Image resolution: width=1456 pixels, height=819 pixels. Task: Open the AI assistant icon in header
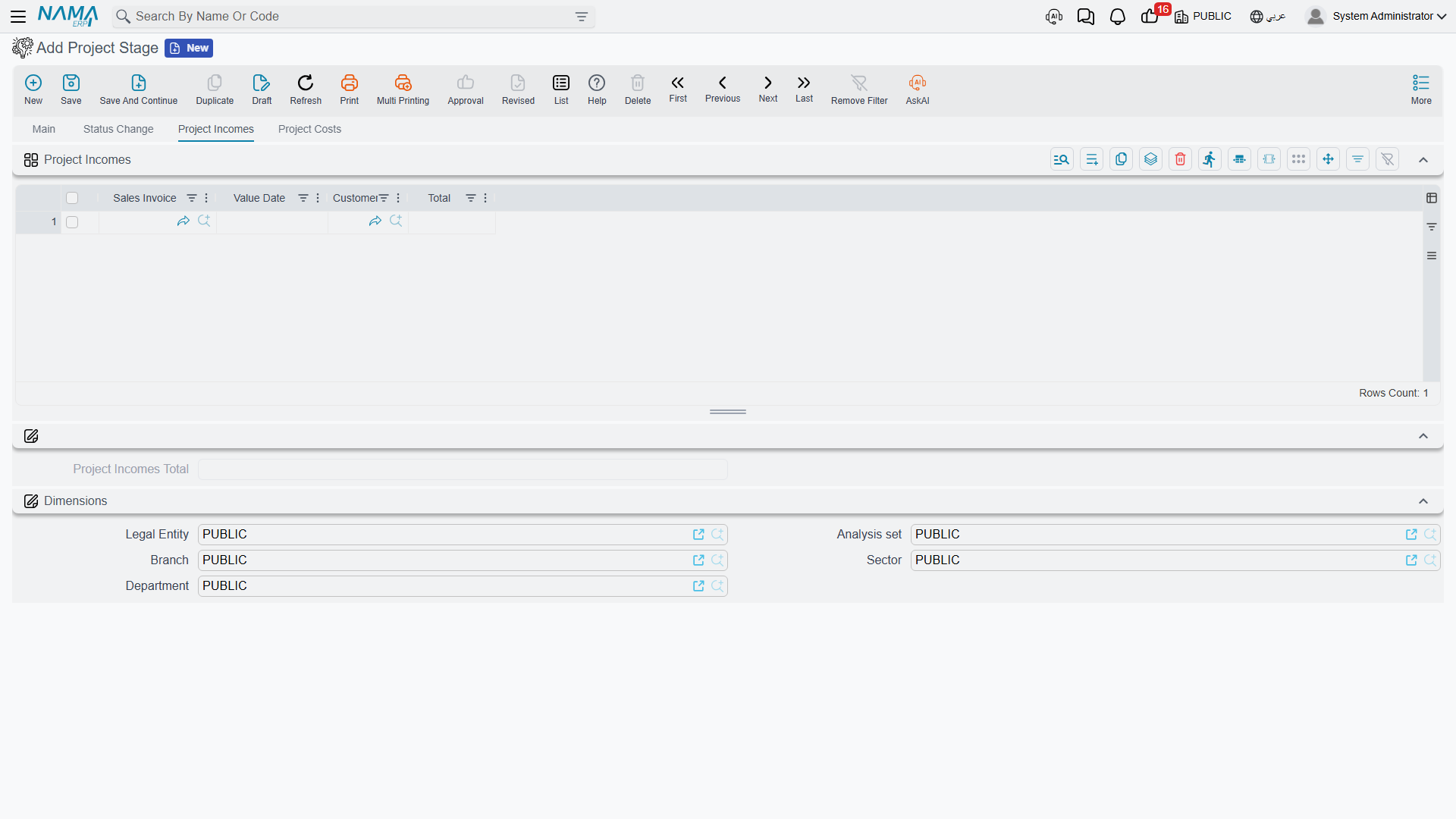(x=1053, y=17)
